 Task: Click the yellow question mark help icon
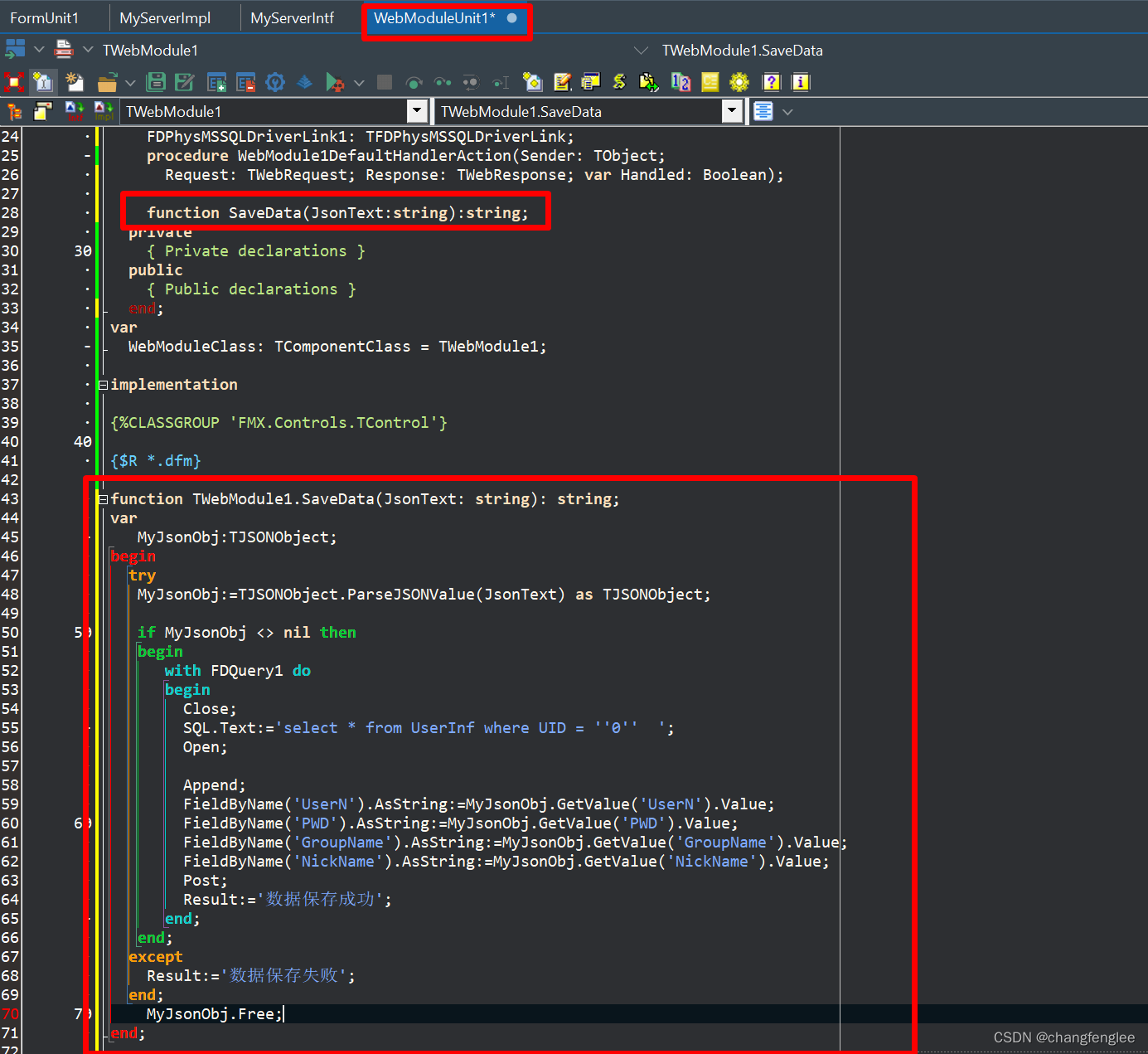[x=772, y=82]
